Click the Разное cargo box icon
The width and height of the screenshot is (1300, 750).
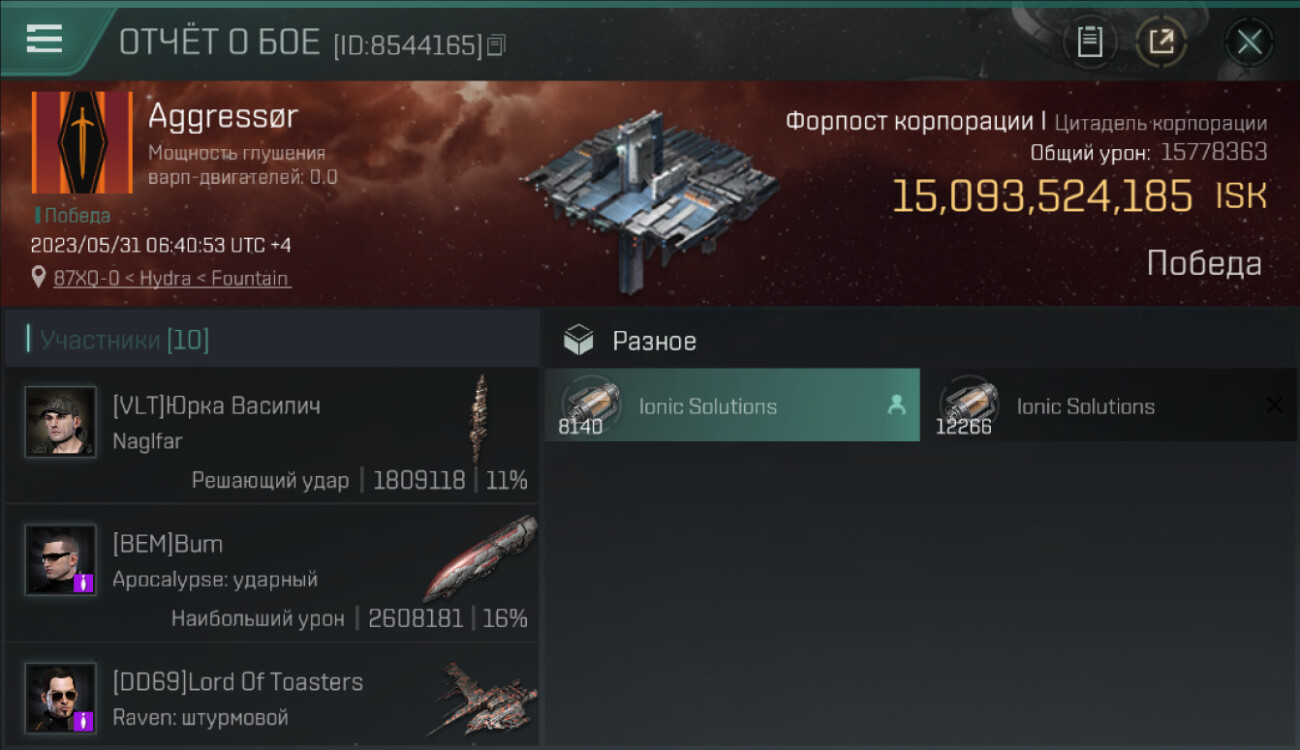coord(578,341)
